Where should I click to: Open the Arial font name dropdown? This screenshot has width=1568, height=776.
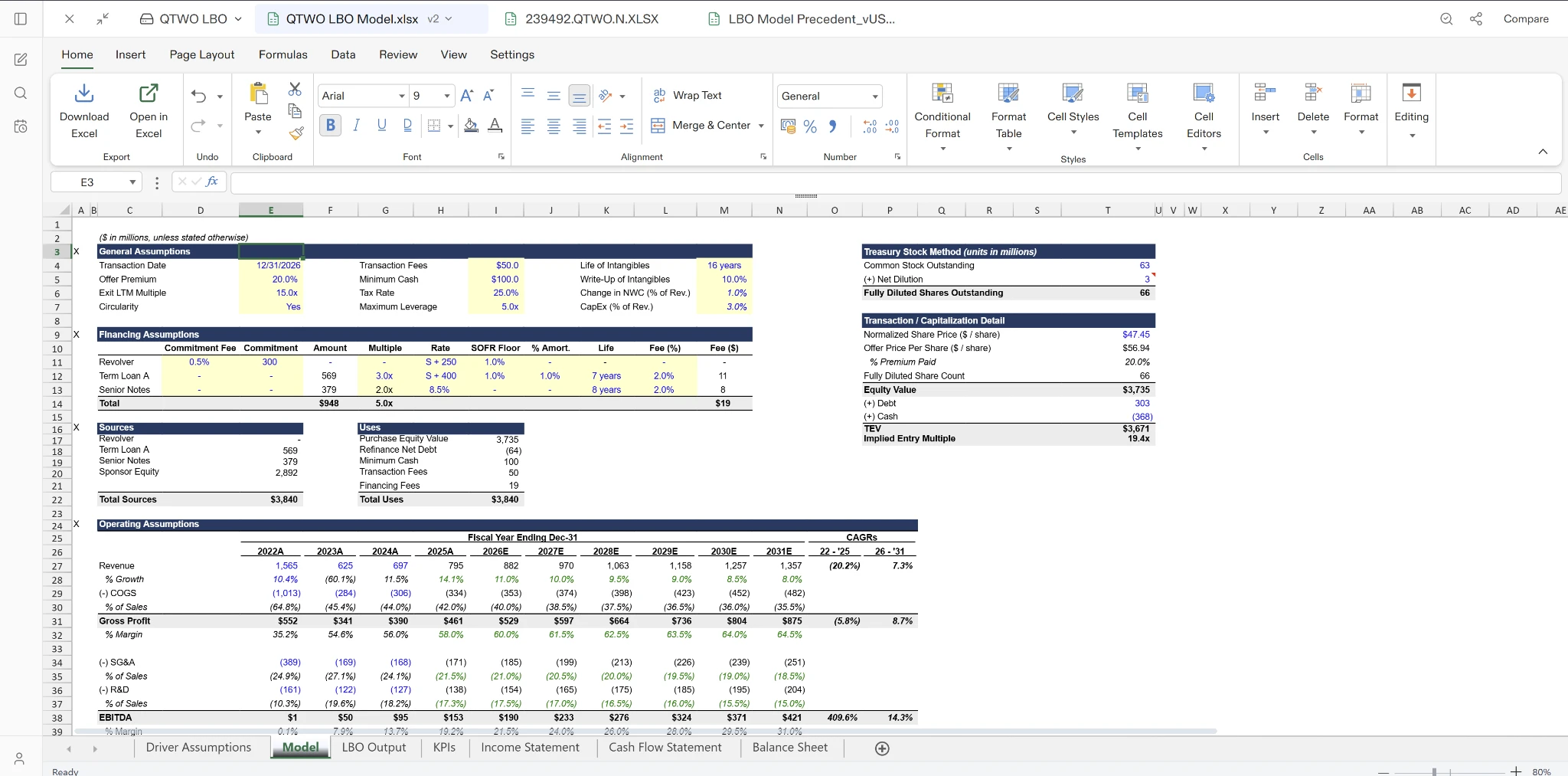click(x=401, y=96)
